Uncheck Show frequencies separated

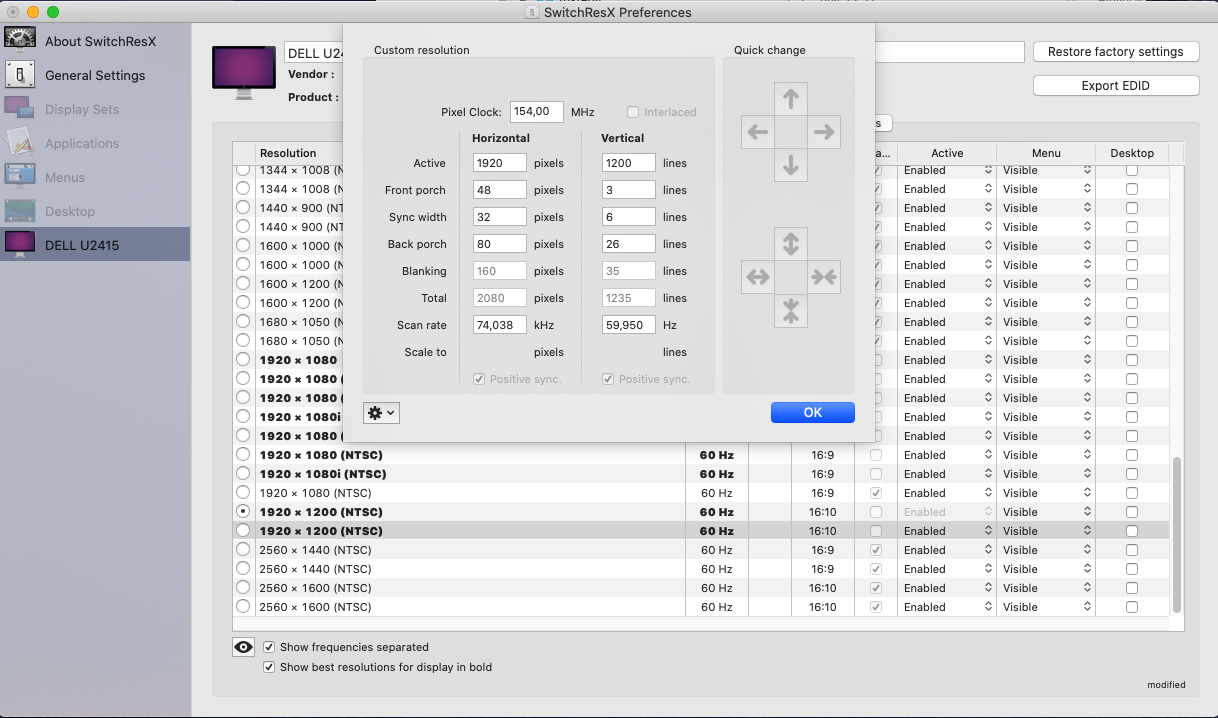269,647
